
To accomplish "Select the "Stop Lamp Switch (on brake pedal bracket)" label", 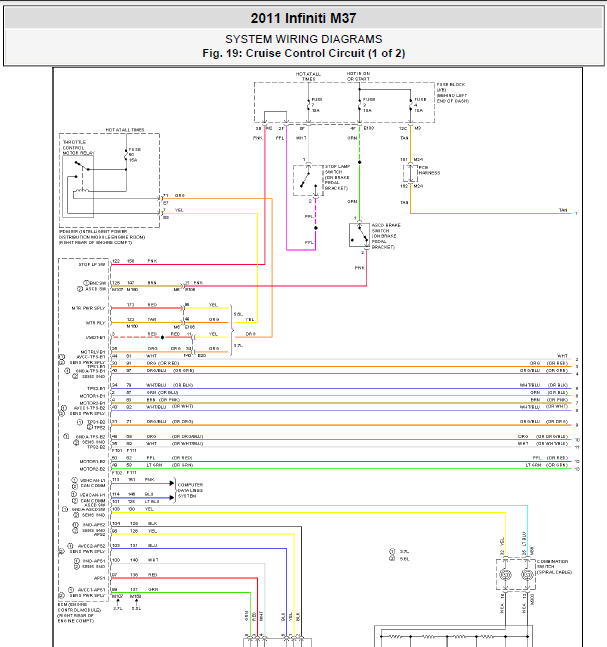I will pos(337,177).
